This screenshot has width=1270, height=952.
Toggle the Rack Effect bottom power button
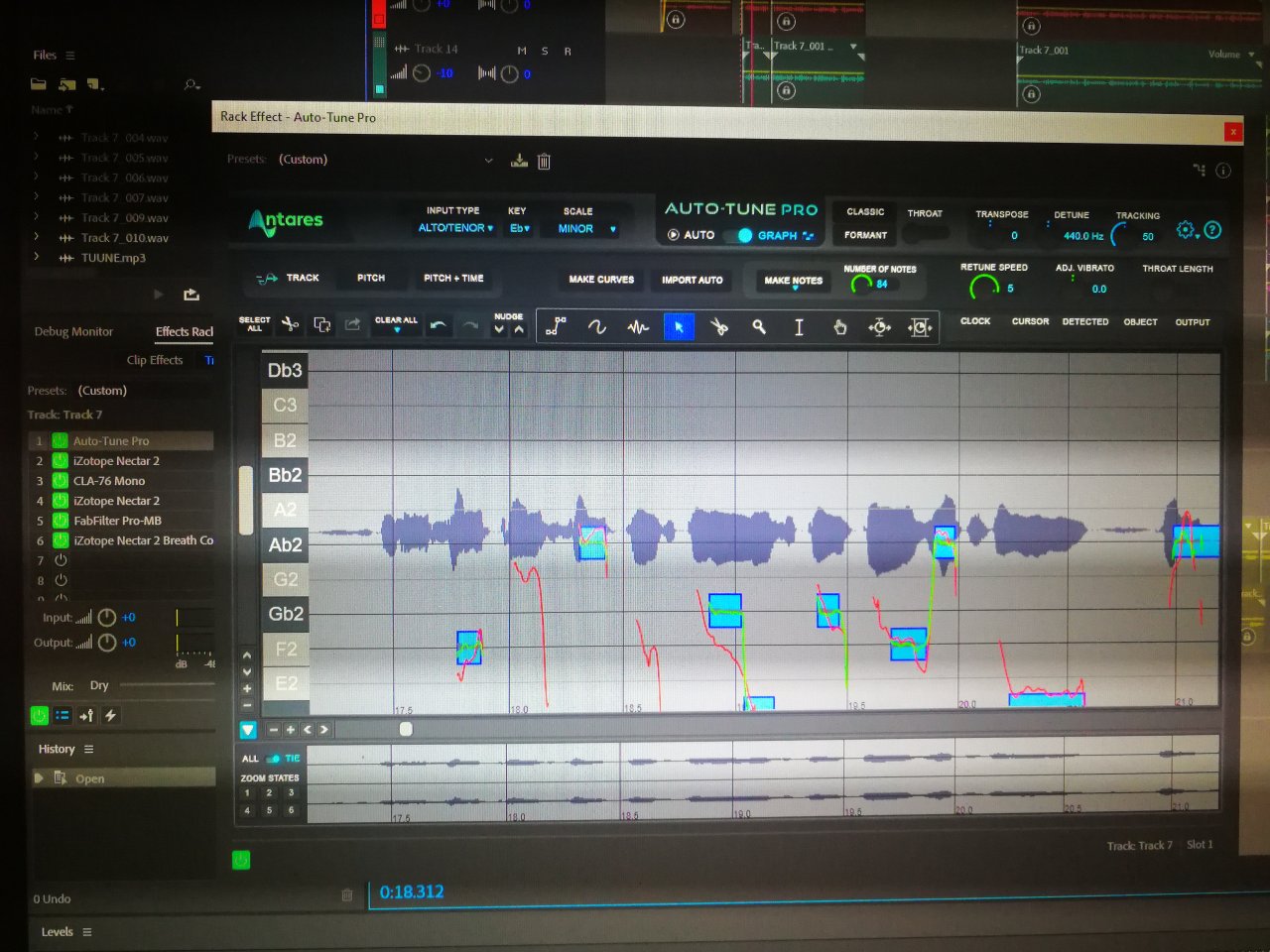click(241, 860)
